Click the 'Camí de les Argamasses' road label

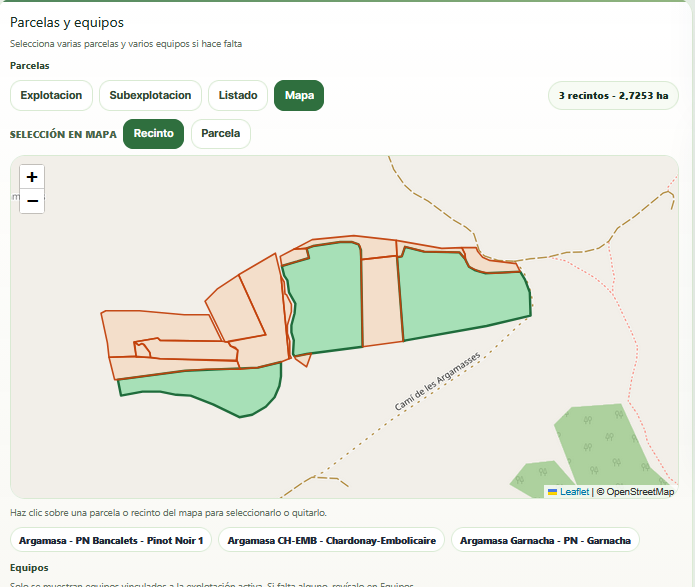pyautogui.click(x=437, y=381)
